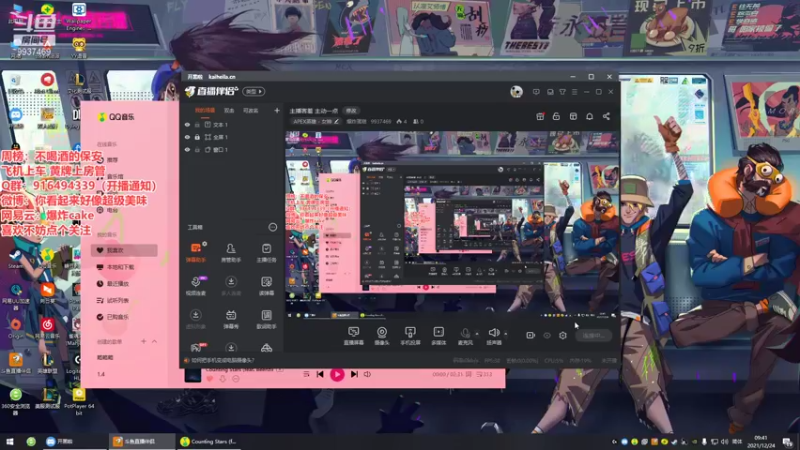Click the 修改 edit title button
This screenshot has width=800, height=450.
(351, 111)
